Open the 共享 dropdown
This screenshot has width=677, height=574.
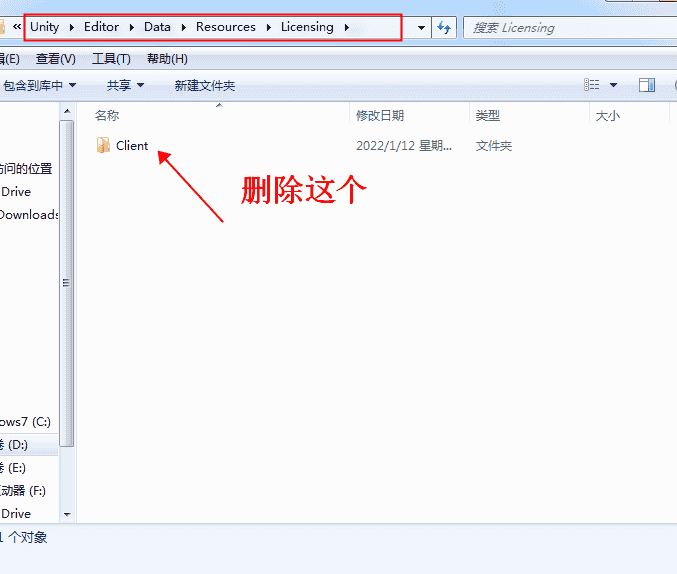(x=125, y=85)
